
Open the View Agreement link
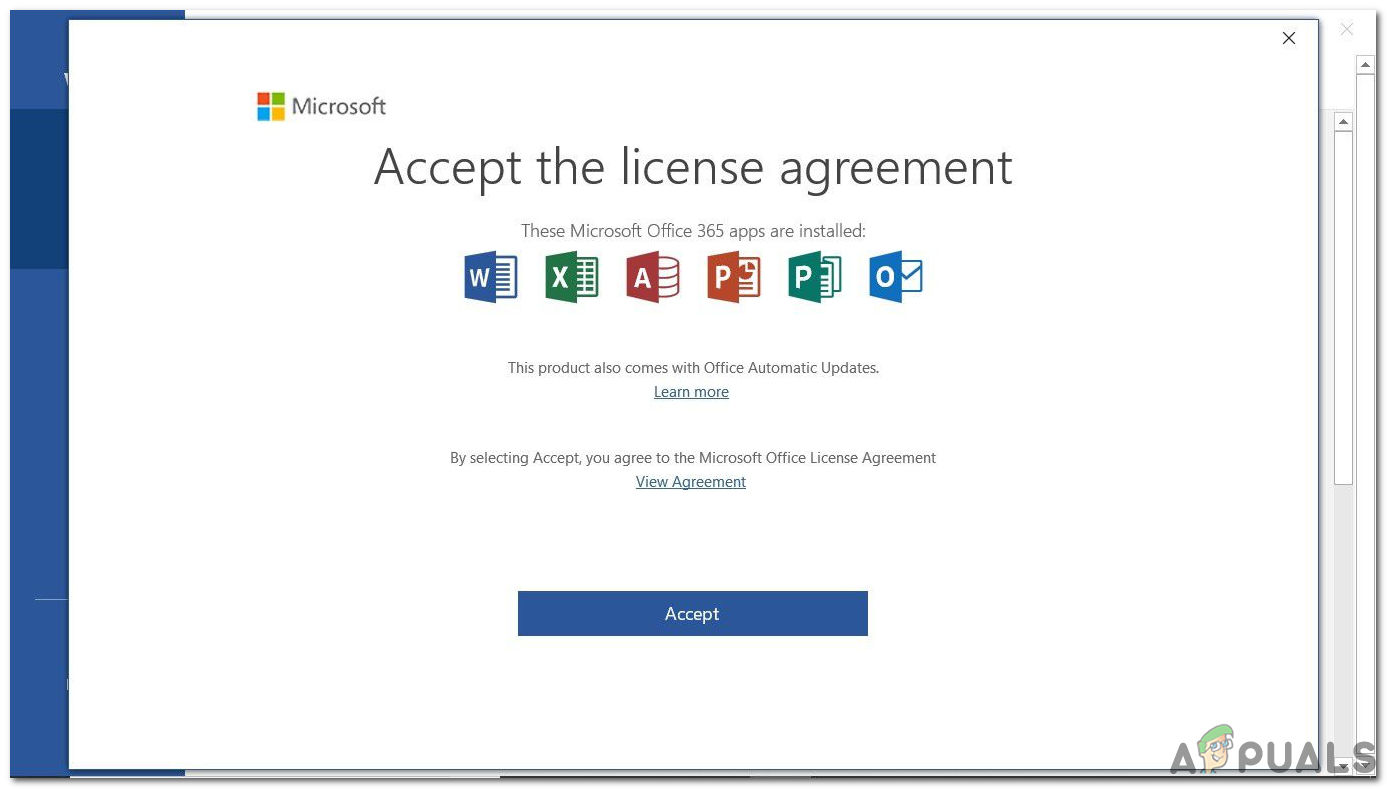pyautogui.click(x=690, y=481)
